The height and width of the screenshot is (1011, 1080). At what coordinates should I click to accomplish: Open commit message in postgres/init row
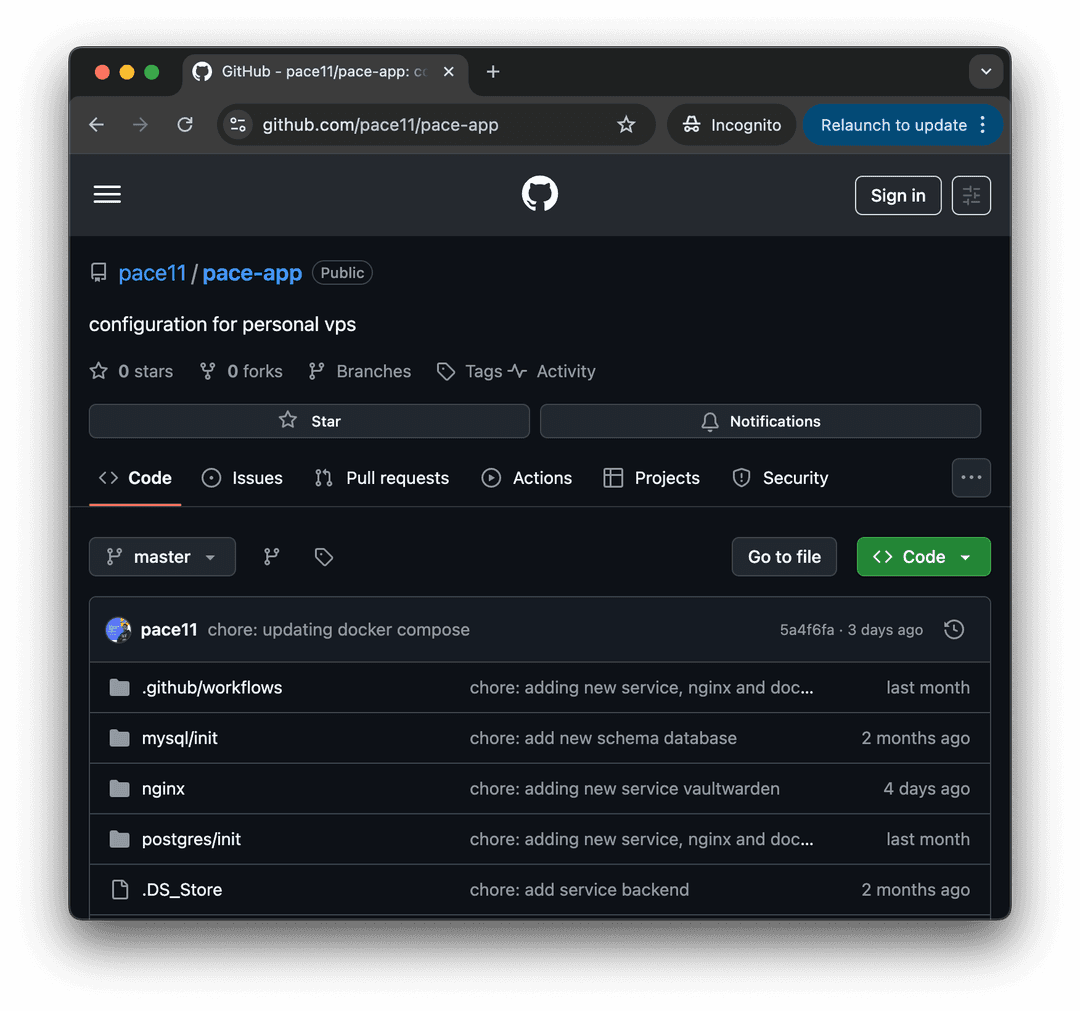pos(641,840)
